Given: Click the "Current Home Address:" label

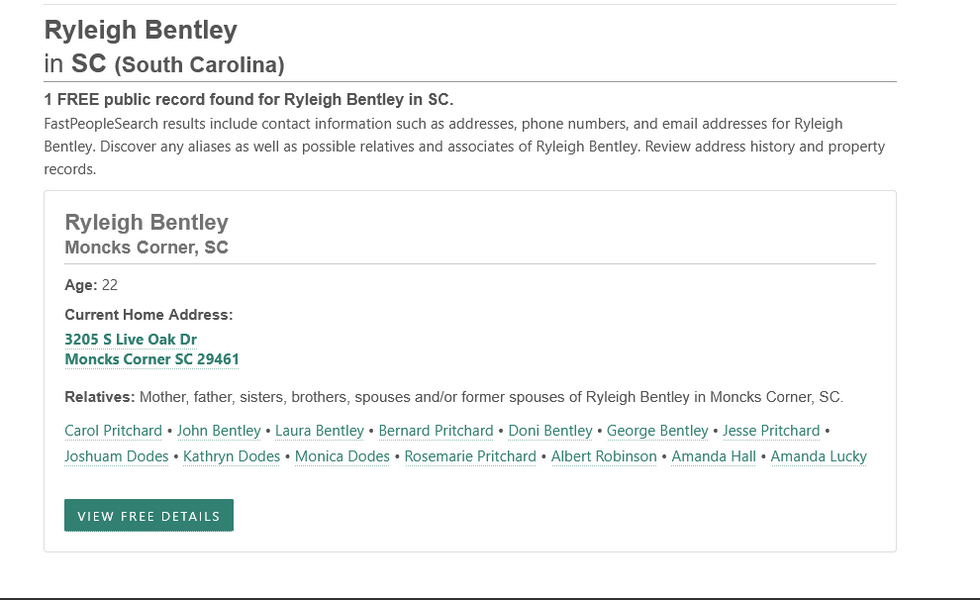Looking at the screenshot, I should pos(148,314).
